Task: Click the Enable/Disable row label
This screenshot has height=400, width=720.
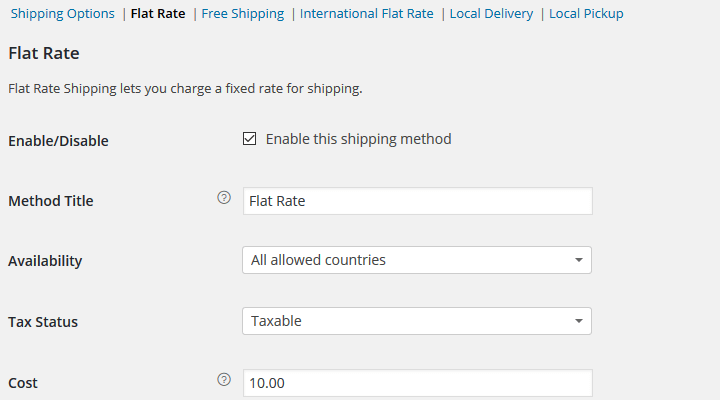Action: (58, 141)
